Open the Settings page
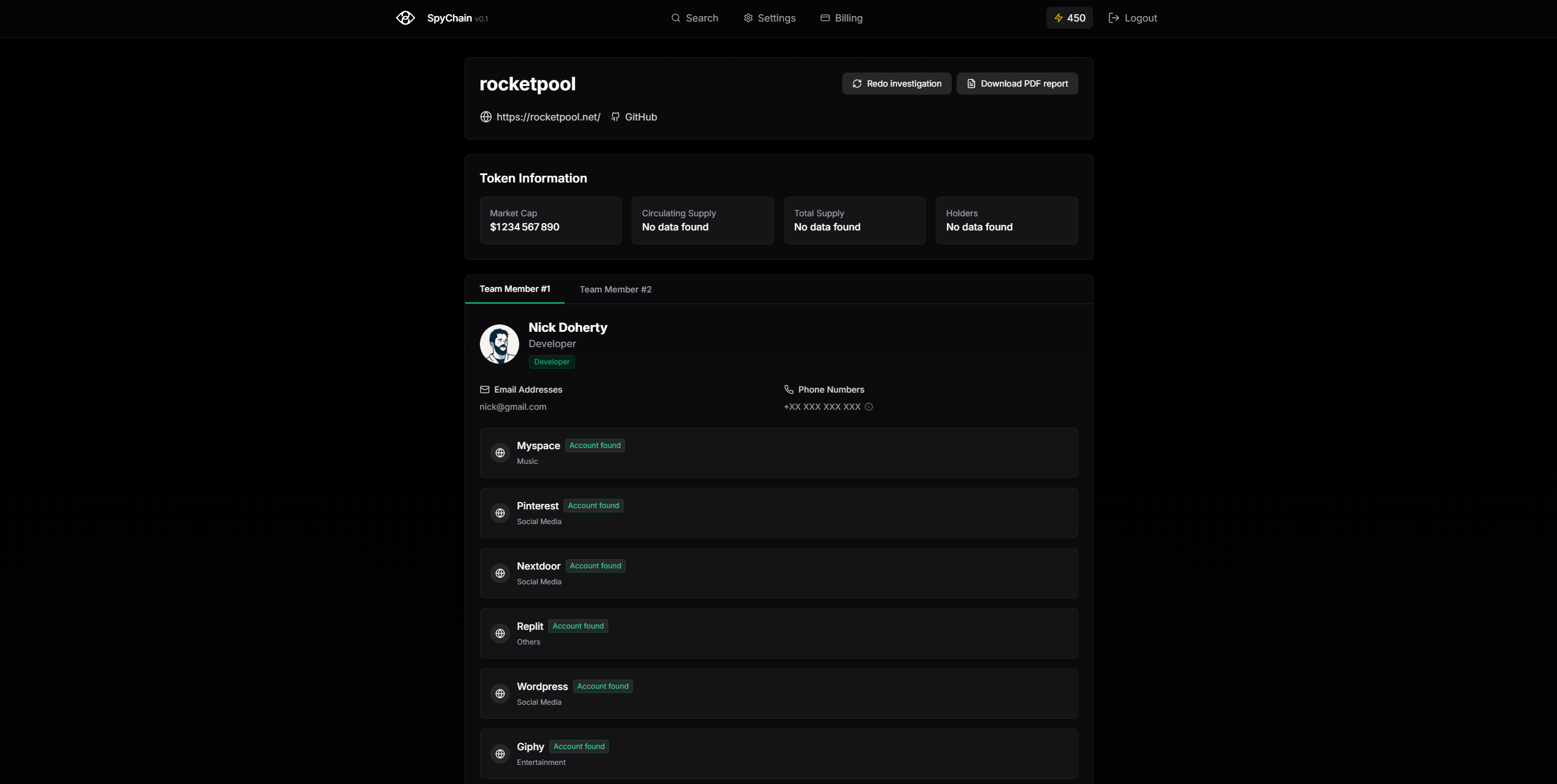 pyautogui.click(x=769, y=18)
